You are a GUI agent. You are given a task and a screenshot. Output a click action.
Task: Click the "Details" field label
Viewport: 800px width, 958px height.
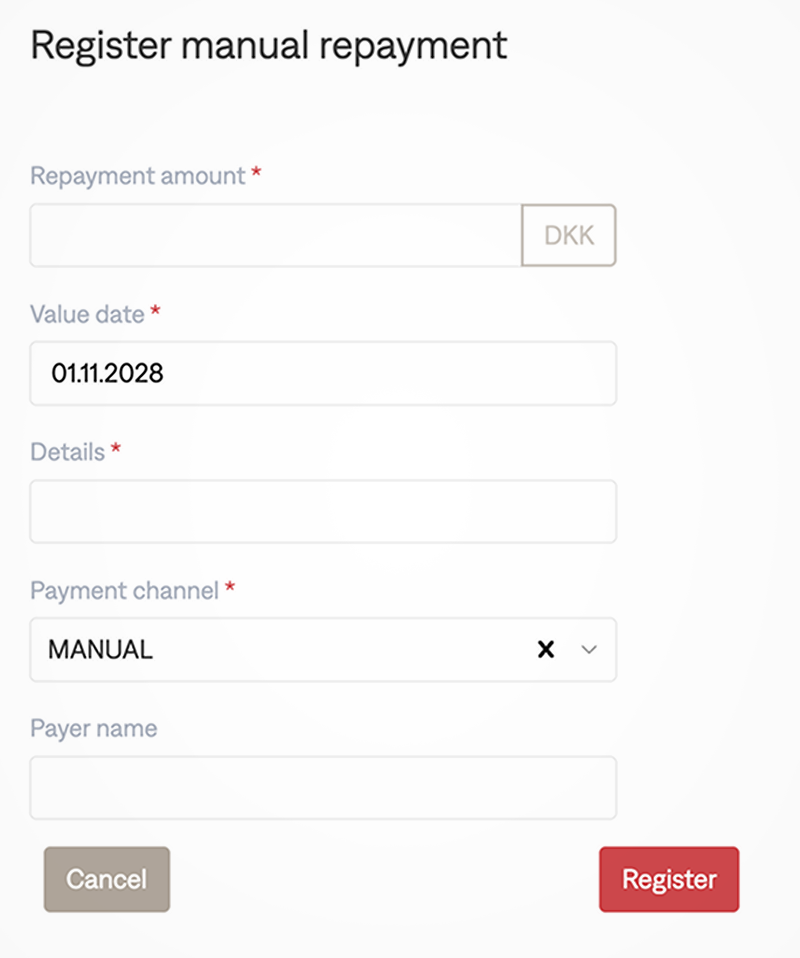tap(68, 452)
